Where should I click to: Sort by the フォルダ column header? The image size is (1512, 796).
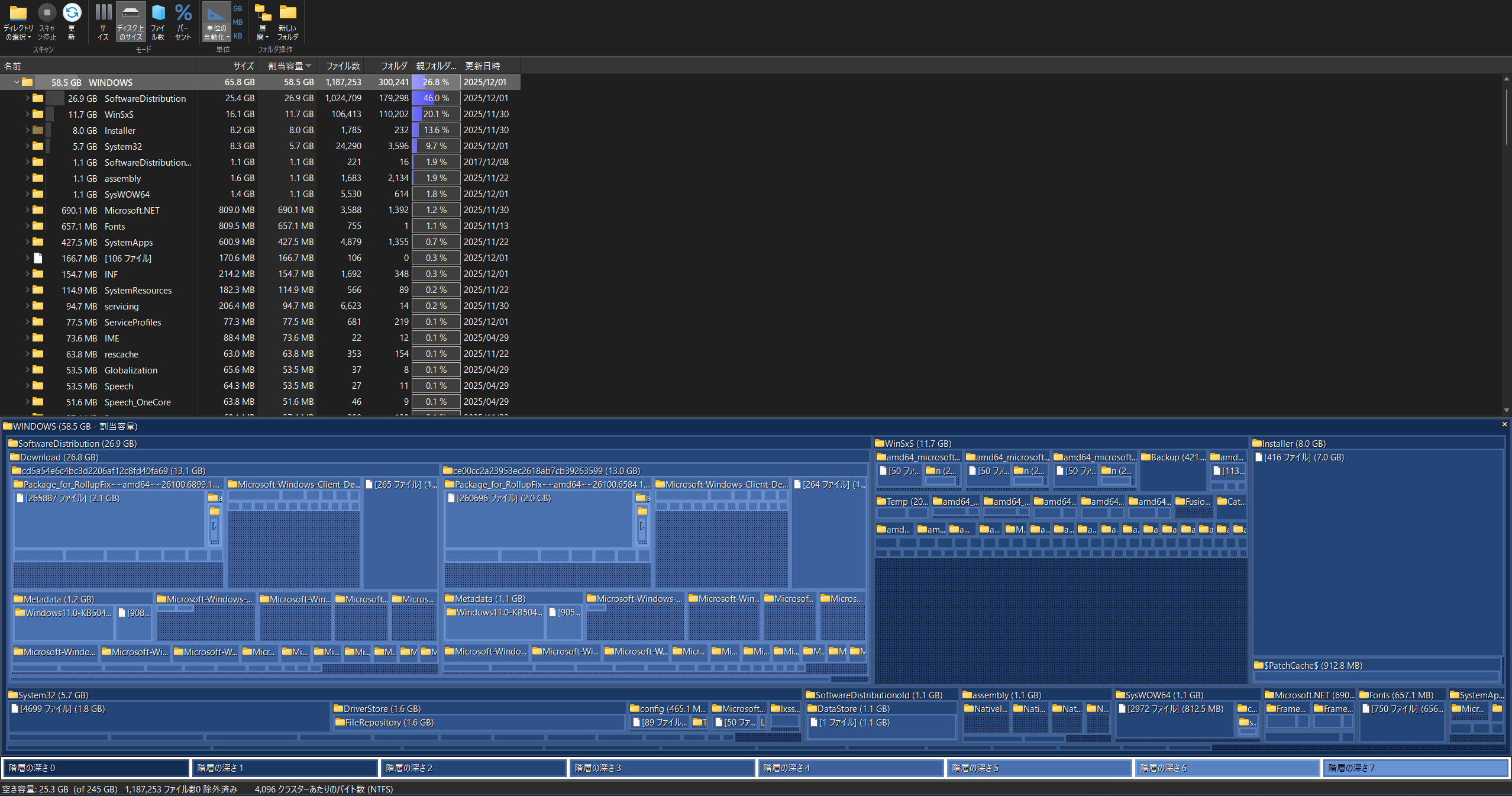point(387,66)
